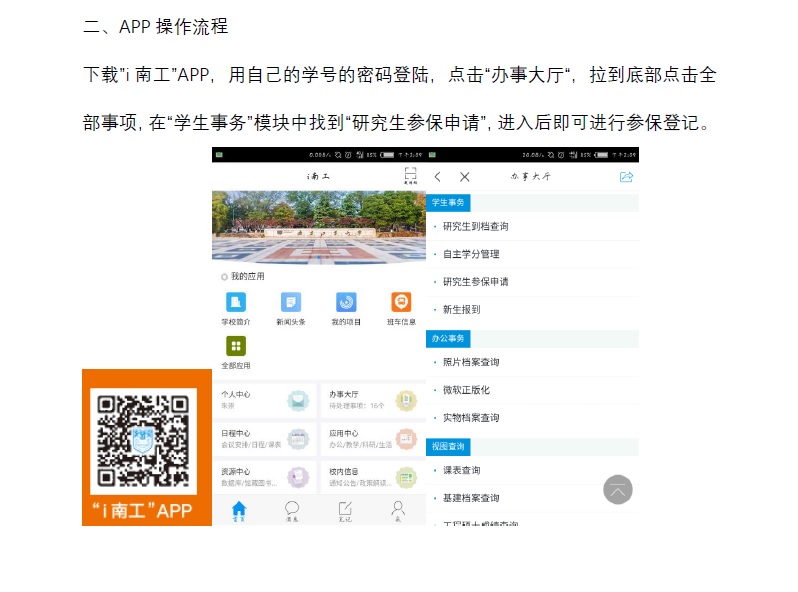The image size is (798, 592).
Task: Select the home tab in bottom bar
Action: [239, 511]
